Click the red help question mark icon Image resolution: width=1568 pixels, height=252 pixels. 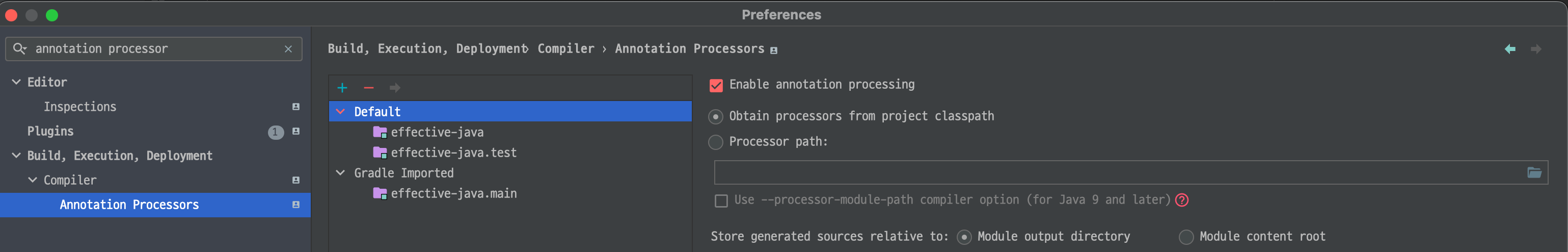[1181, 200]
